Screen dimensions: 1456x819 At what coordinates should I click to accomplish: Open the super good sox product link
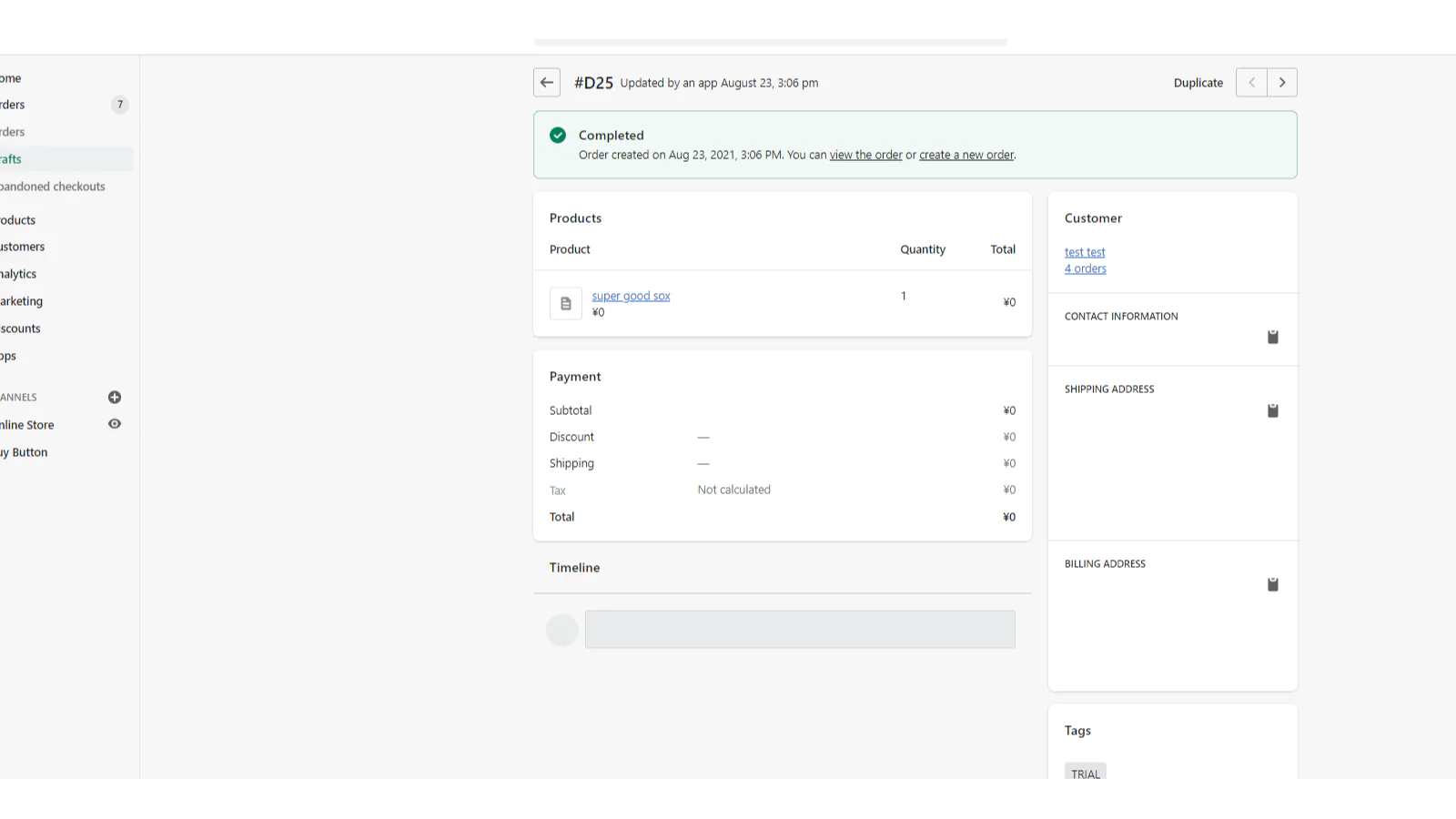tap(631, 297)
